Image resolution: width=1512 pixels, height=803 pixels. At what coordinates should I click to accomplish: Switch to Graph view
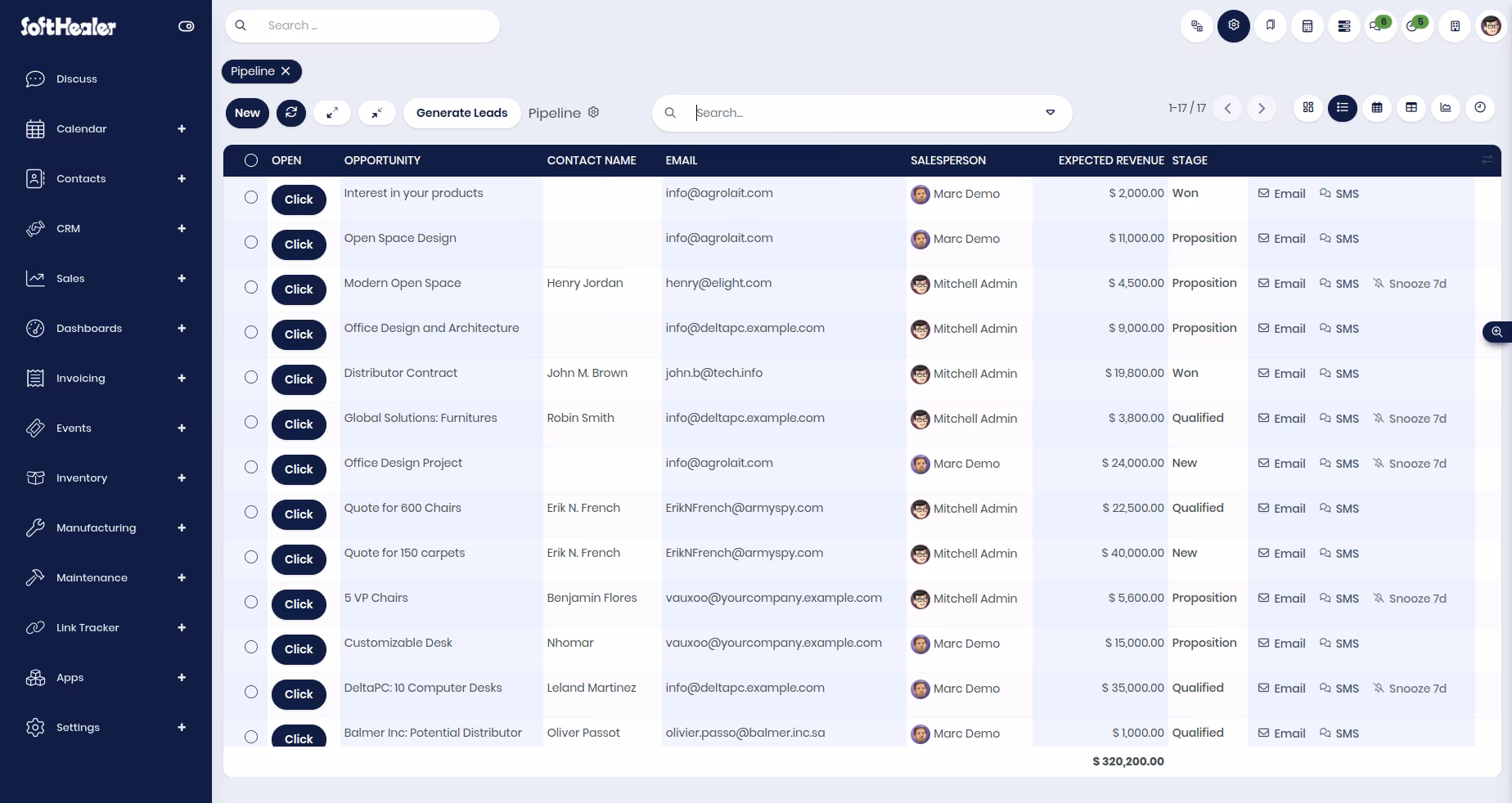(x=1446, y=108)
